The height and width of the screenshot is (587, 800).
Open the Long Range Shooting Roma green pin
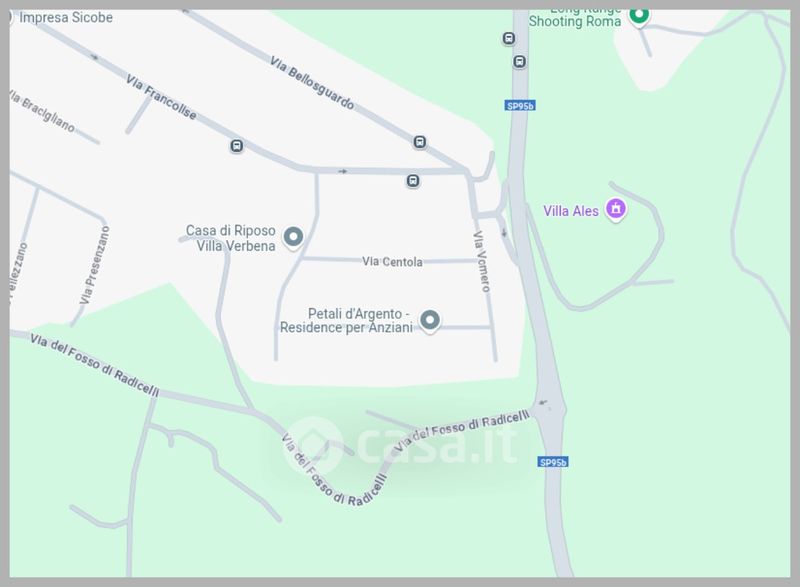pyautogui.click(x=639, y=15)
